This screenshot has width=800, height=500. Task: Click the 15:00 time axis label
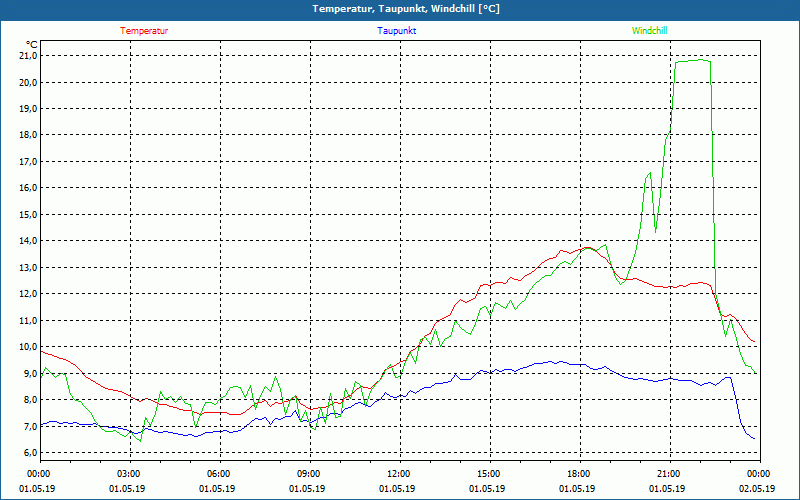point(490,474)
